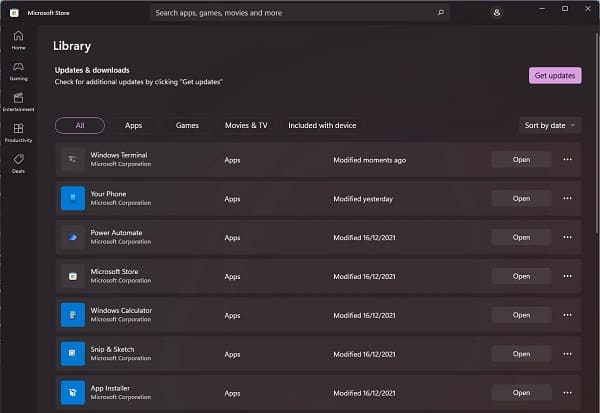The width and height of the screenshot is (600, 413).
Task: Open more options for Windows Terminal
Action: (567, 159)
